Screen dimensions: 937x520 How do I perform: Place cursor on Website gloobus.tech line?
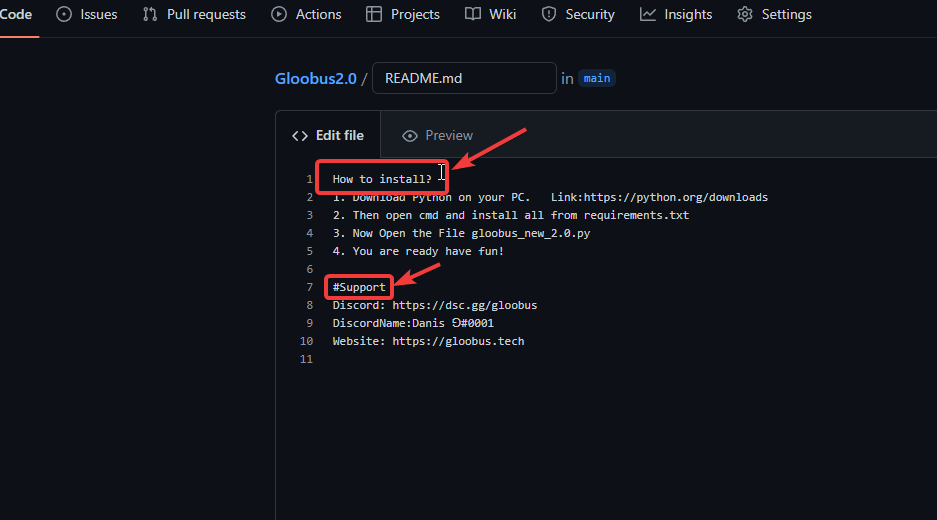428,341
